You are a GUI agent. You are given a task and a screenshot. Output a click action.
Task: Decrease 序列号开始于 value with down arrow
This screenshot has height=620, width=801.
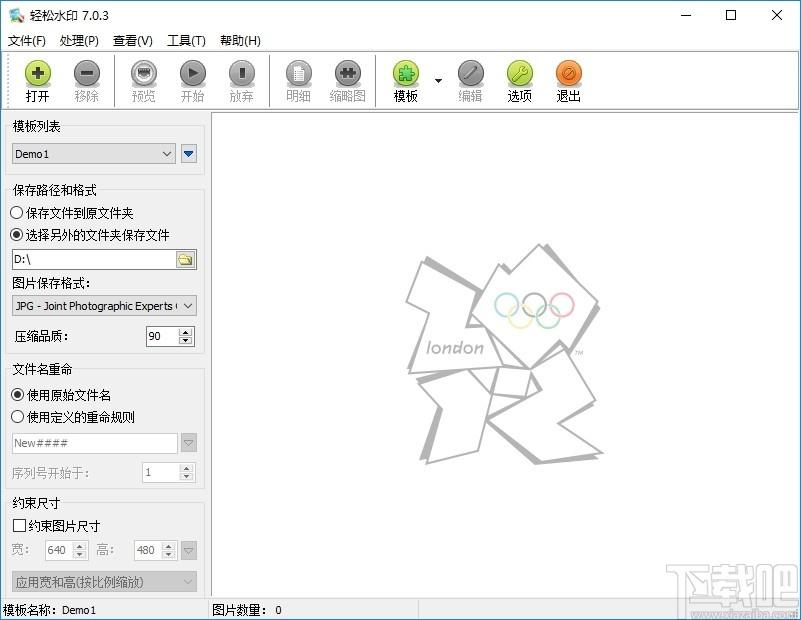click(x=186, y=477)
